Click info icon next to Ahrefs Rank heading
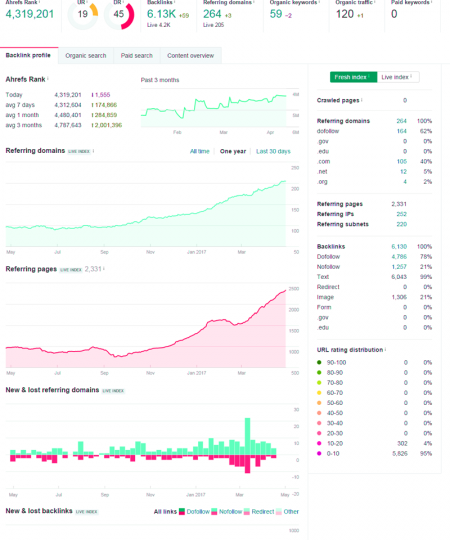 (x=48, y=79)
